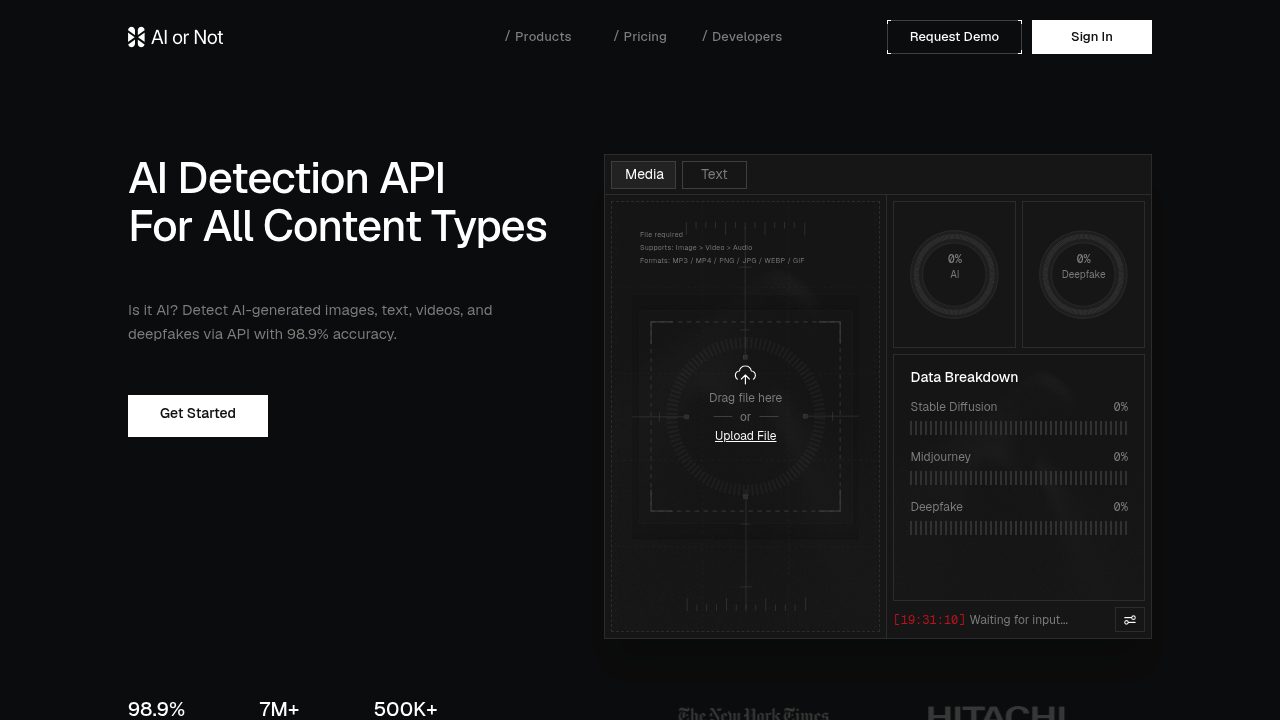Screen dimensions: 1280x720
Task: Click the AI or Not brand name
Action: click(x=187, y=37)
